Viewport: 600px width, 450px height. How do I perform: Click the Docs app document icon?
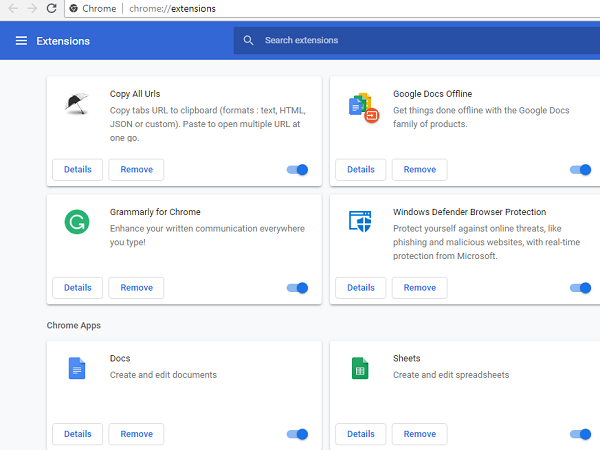coord(77,368)
